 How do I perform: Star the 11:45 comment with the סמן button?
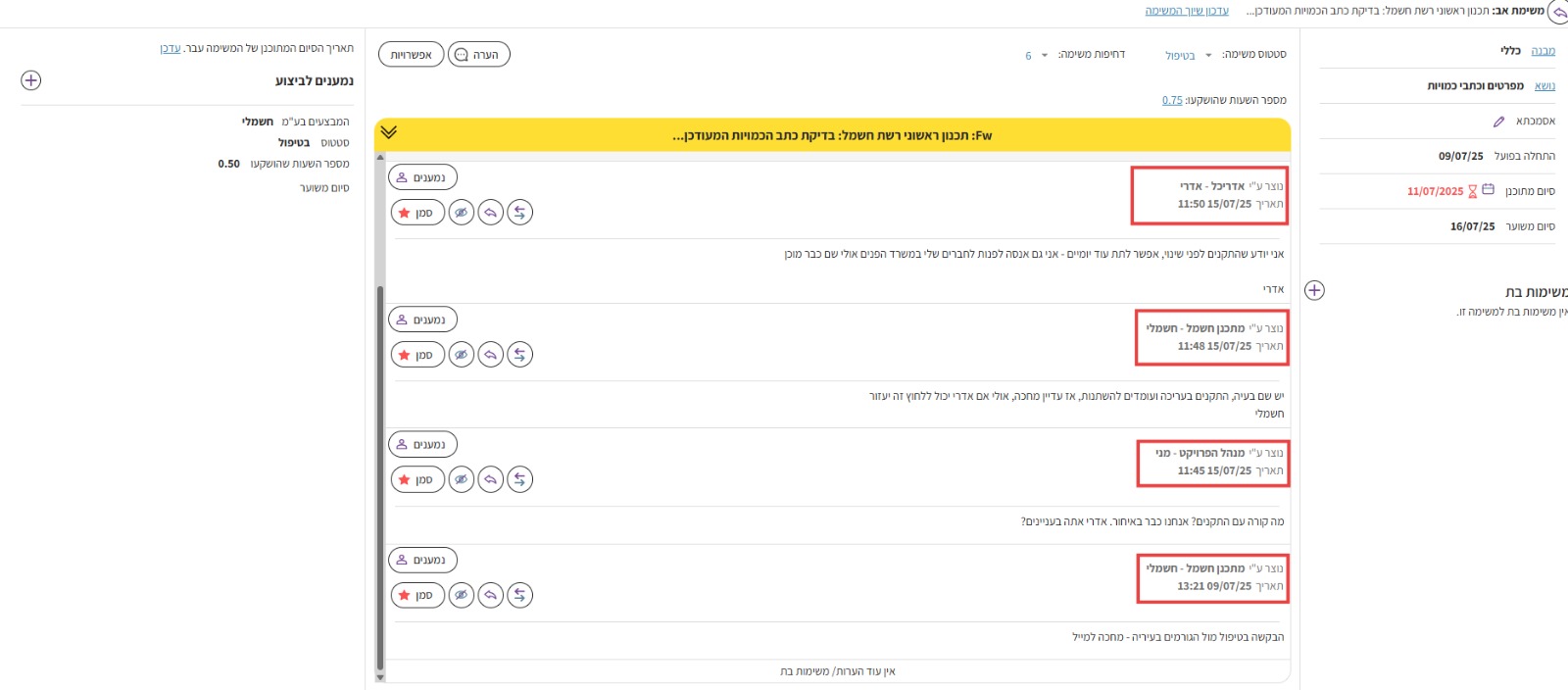(x=417, y=479)
